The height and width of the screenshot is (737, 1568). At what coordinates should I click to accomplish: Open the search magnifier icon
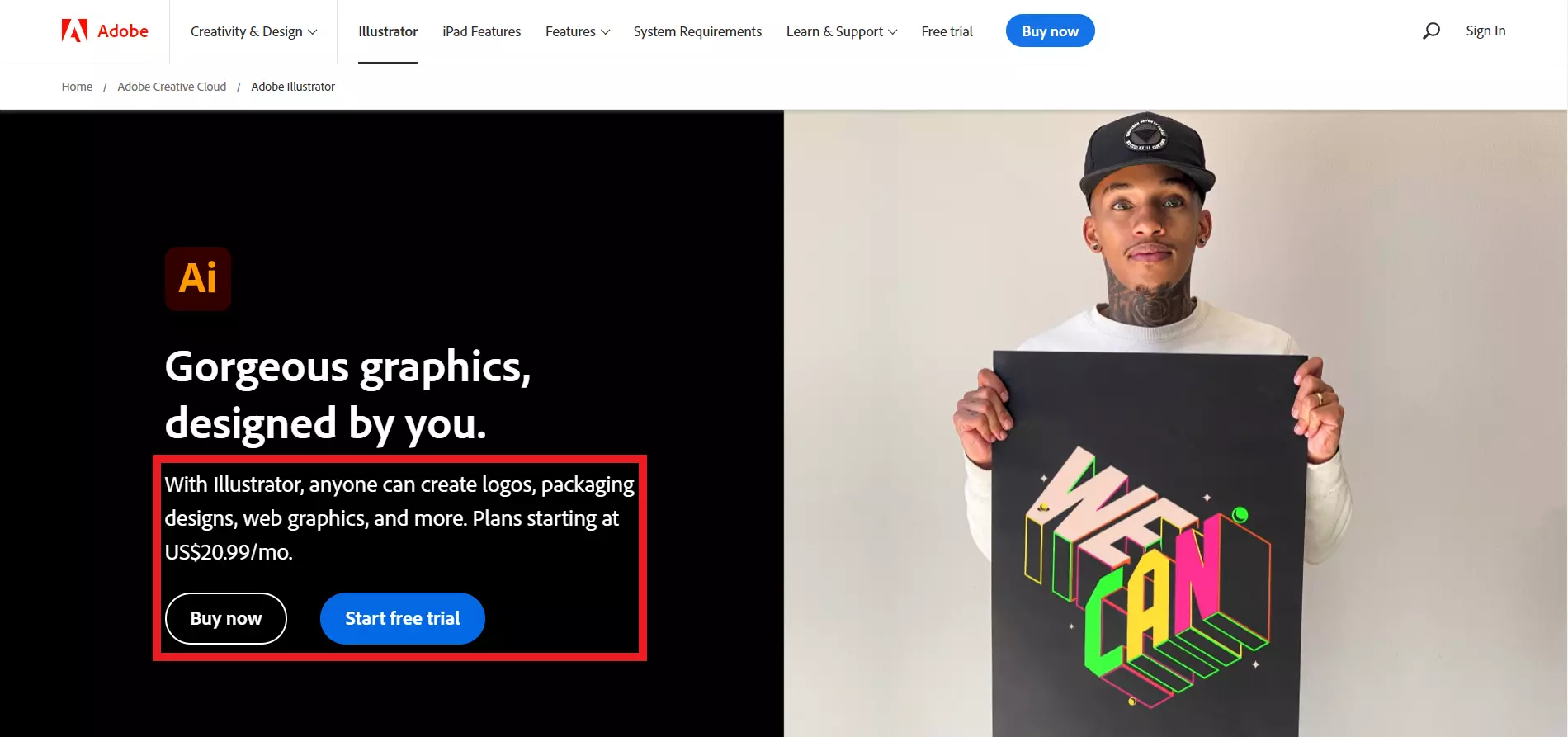coord(1430,31)
